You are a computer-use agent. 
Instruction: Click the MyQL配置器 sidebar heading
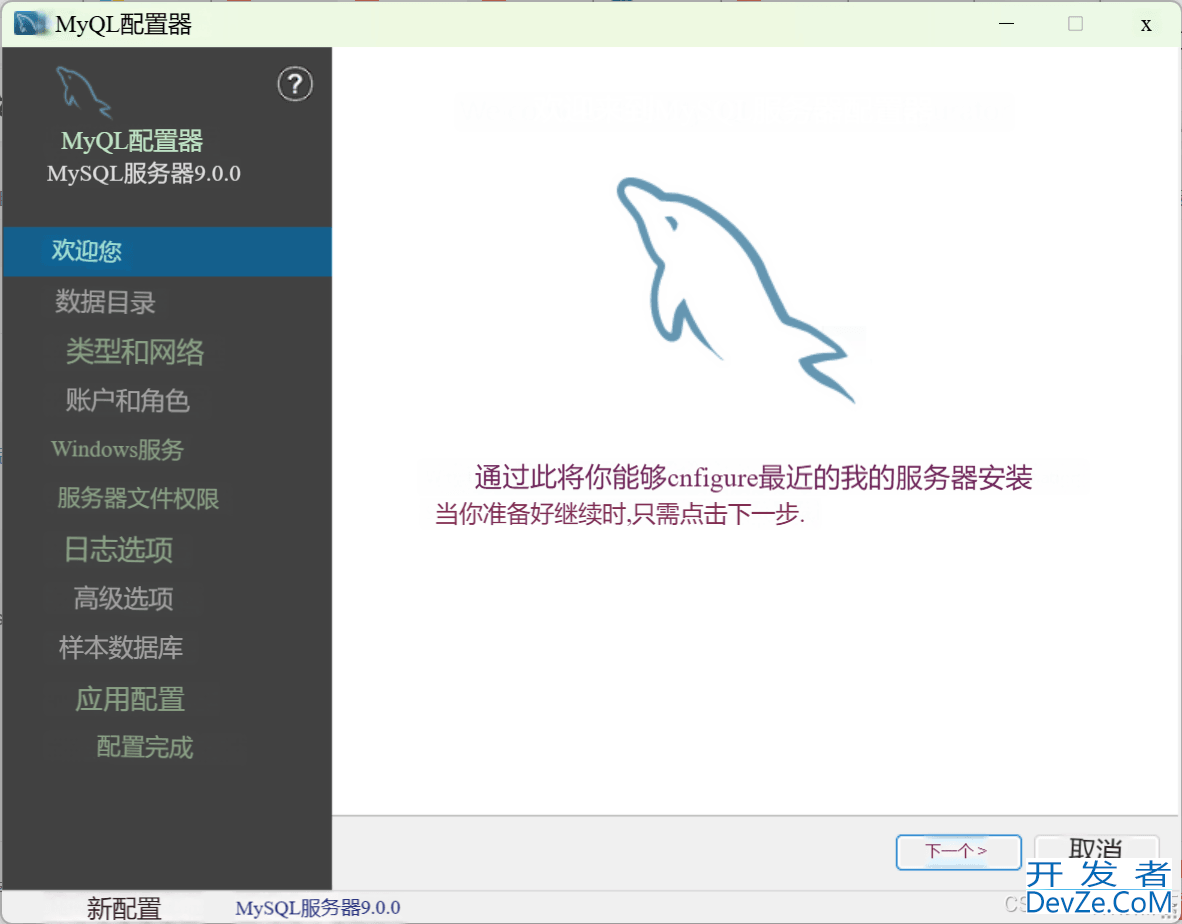(132, 141)
